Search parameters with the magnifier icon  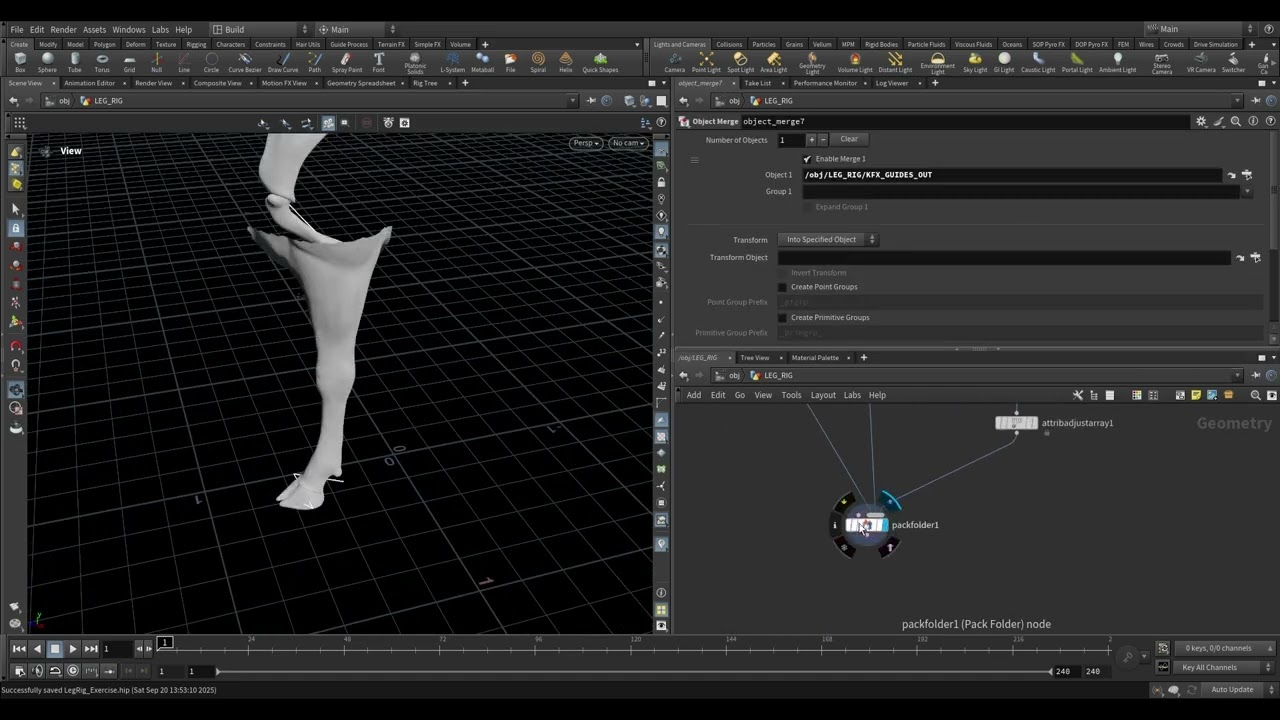[x=1236, y=121]
